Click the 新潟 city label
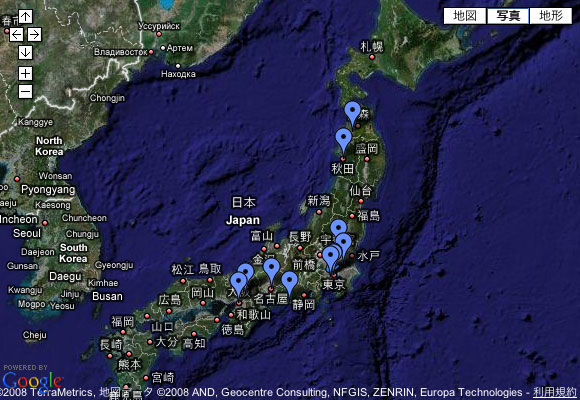The width and height of the screenshot is (580, 400). [x=318, y=201]
